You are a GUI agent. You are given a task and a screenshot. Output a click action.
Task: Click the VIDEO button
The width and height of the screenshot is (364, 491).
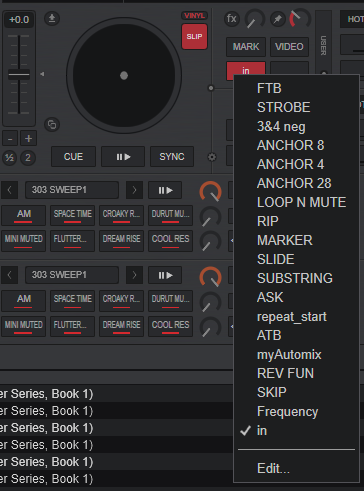tap(289, 47)
